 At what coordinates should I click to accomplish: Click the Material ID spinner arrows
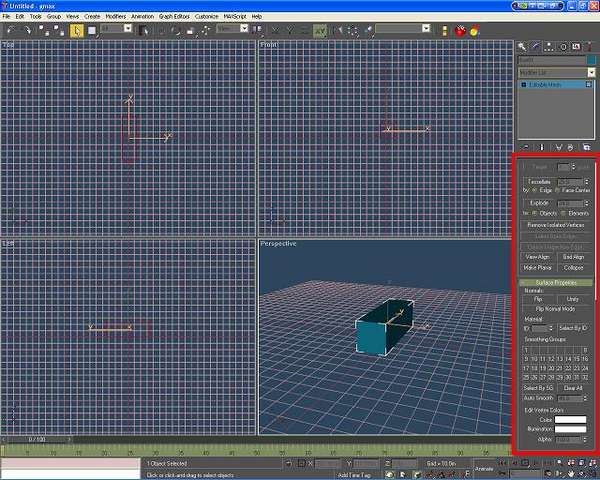[551, 328]
